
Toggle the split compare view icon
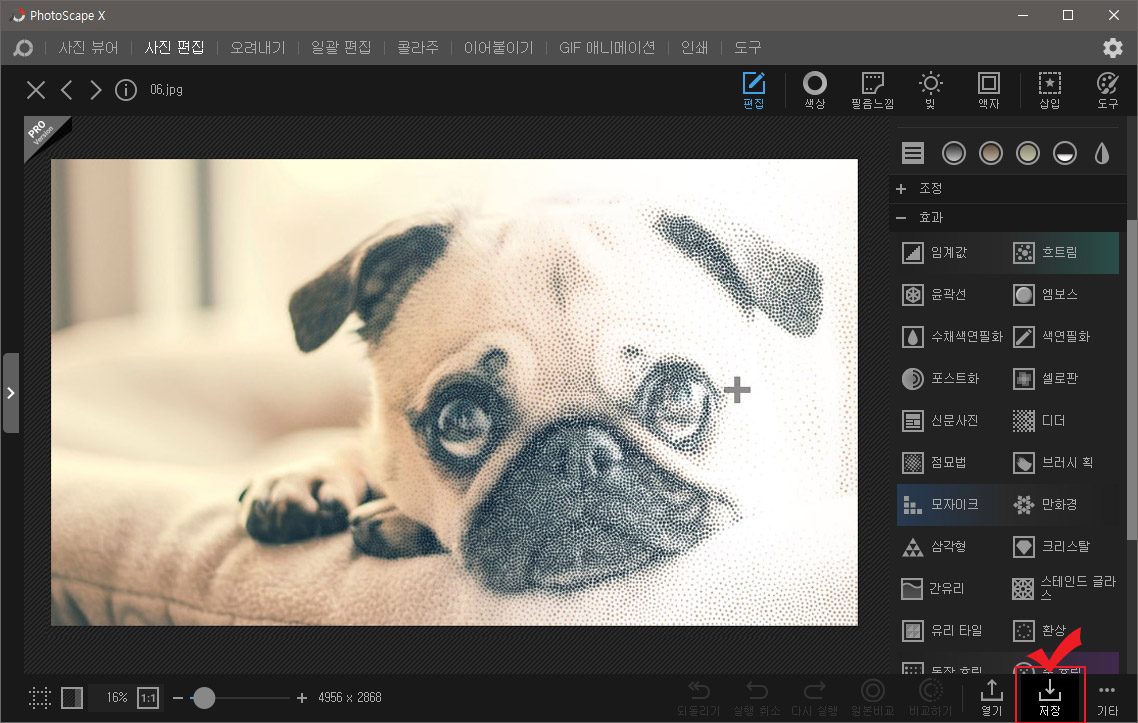click(x=72, y=698)
